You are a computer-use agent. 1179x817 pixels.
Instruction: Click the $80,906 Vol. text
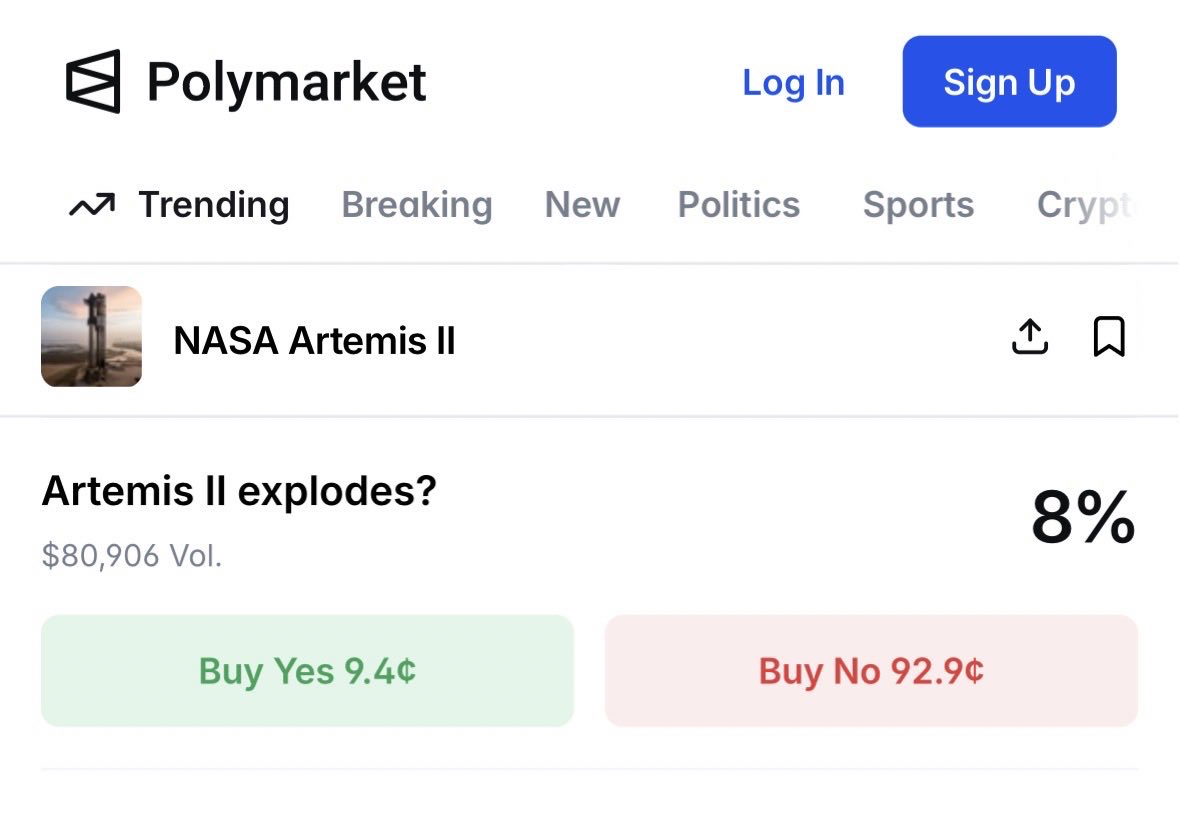tap(132, 556)
